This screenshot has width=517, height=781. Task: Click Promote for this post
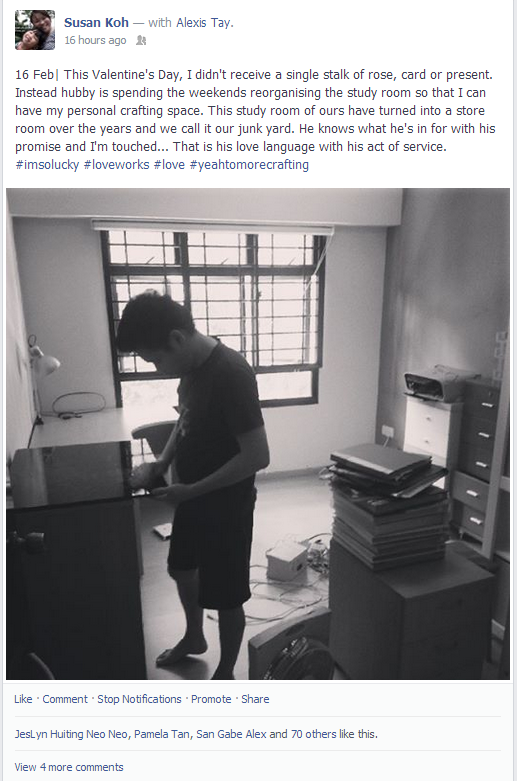pos(211,699)
